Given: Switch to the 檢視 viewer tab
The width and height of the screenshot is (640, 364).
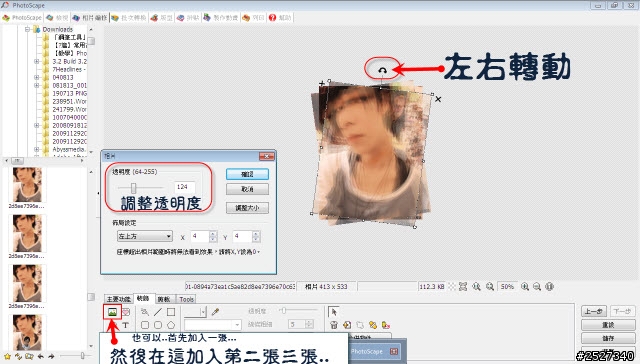Looking at the screenshot, I should pos(57,18).
